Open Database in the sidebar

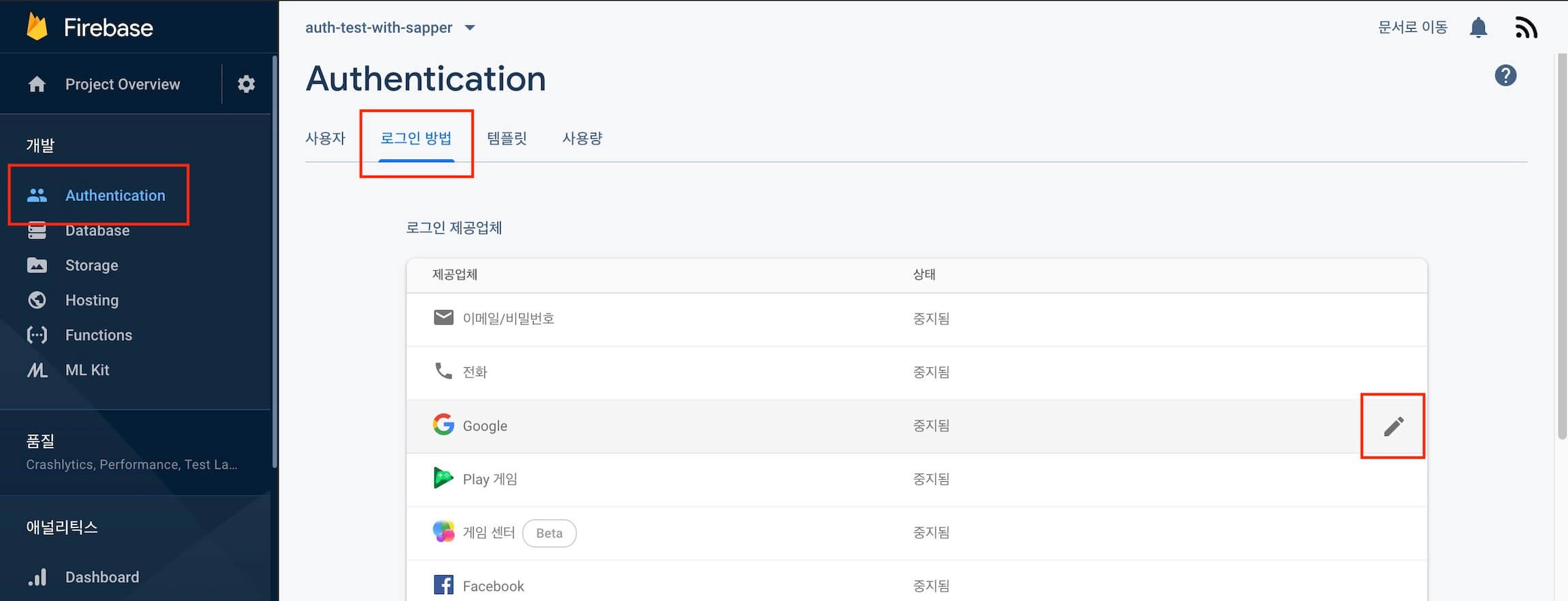[x=97, y=231]
